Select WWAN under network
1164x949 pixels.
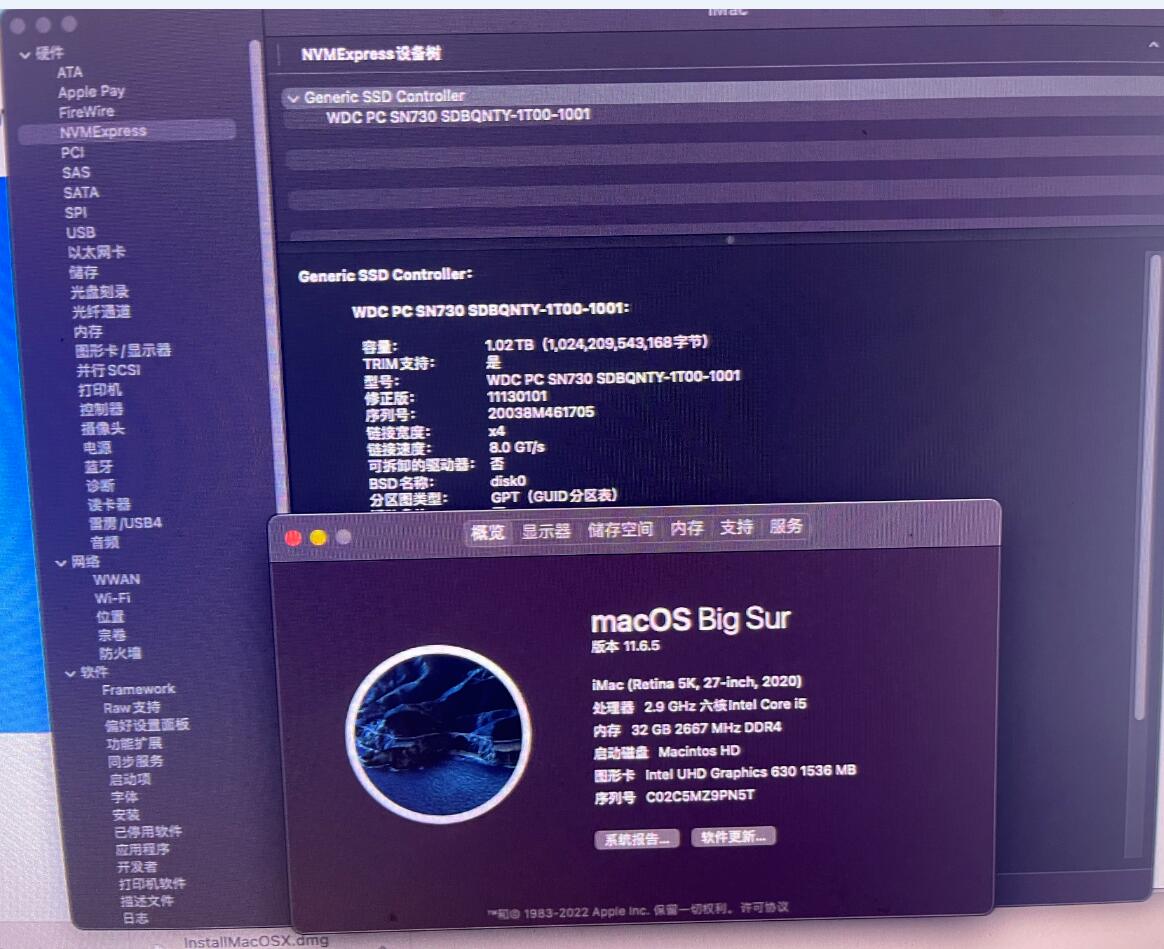tap(117, 580)
